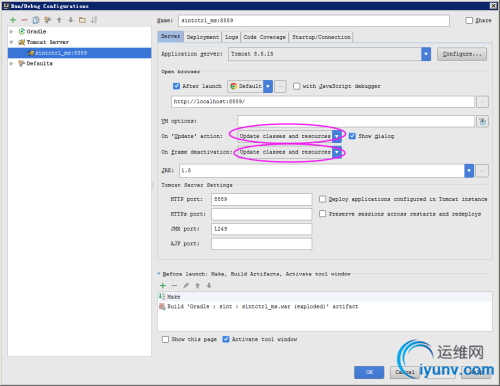The image size is (500, 386).
Task: Click the Build artifact task icon
Action: [x=162, y=306]
